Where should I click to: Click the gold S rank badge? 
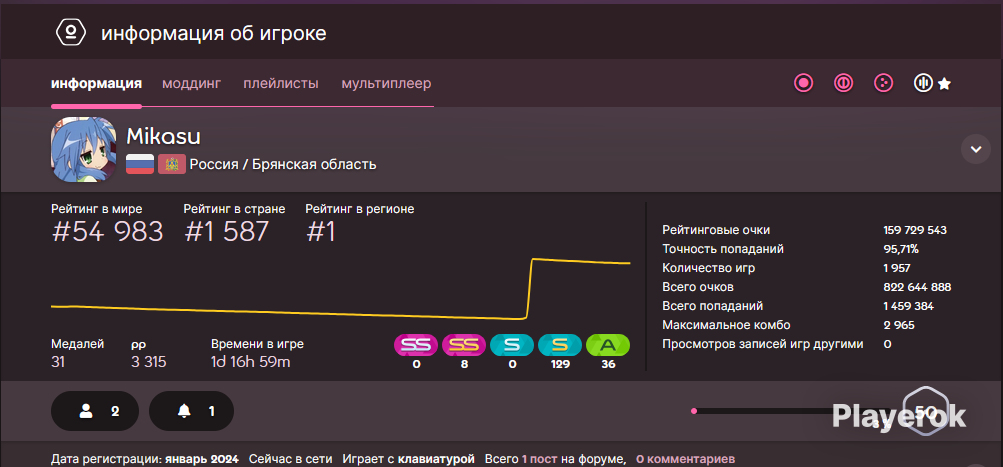coord(560,345)
